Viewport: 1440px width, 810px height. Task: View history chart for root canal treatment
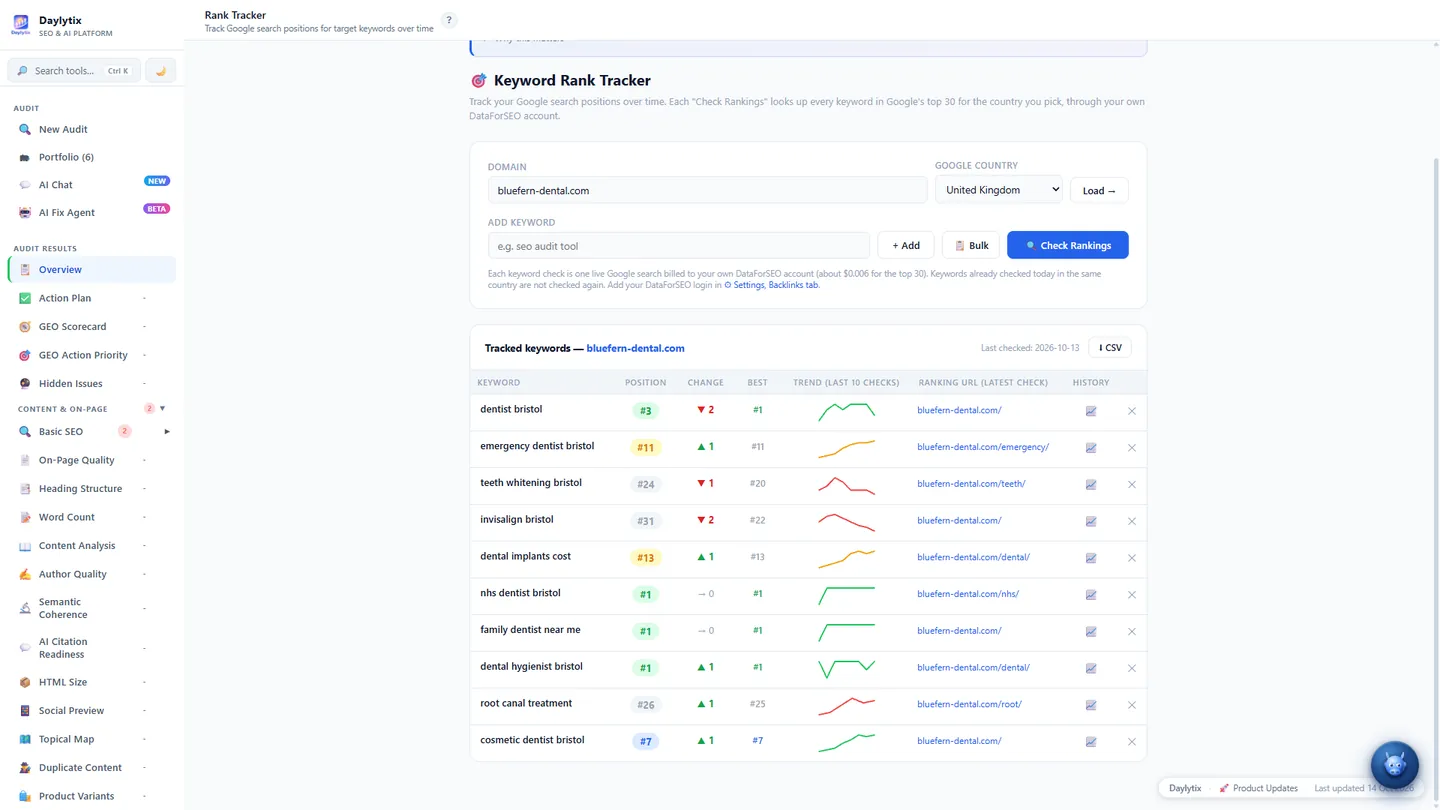[1091, 705]
